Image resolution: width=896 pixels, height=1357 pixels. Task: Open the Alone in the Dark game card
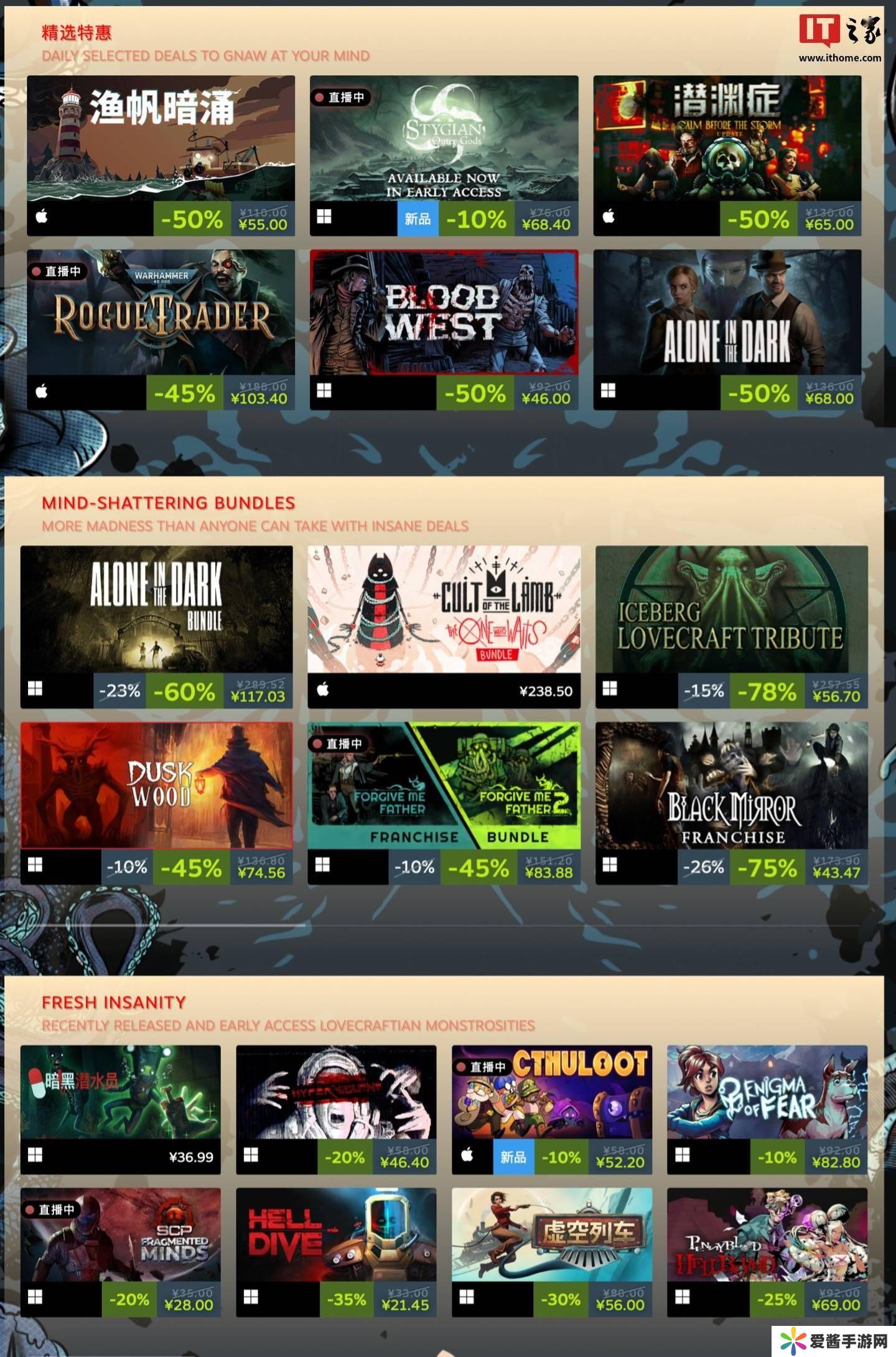click(x=727, y=312)
